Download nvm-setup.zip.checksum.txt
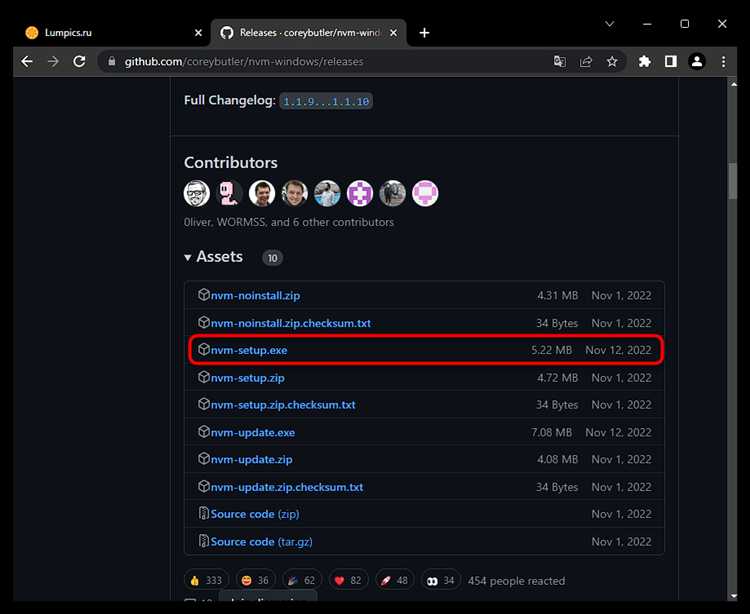The width and height of the screenshot is (750, 614). click(283, 405)
